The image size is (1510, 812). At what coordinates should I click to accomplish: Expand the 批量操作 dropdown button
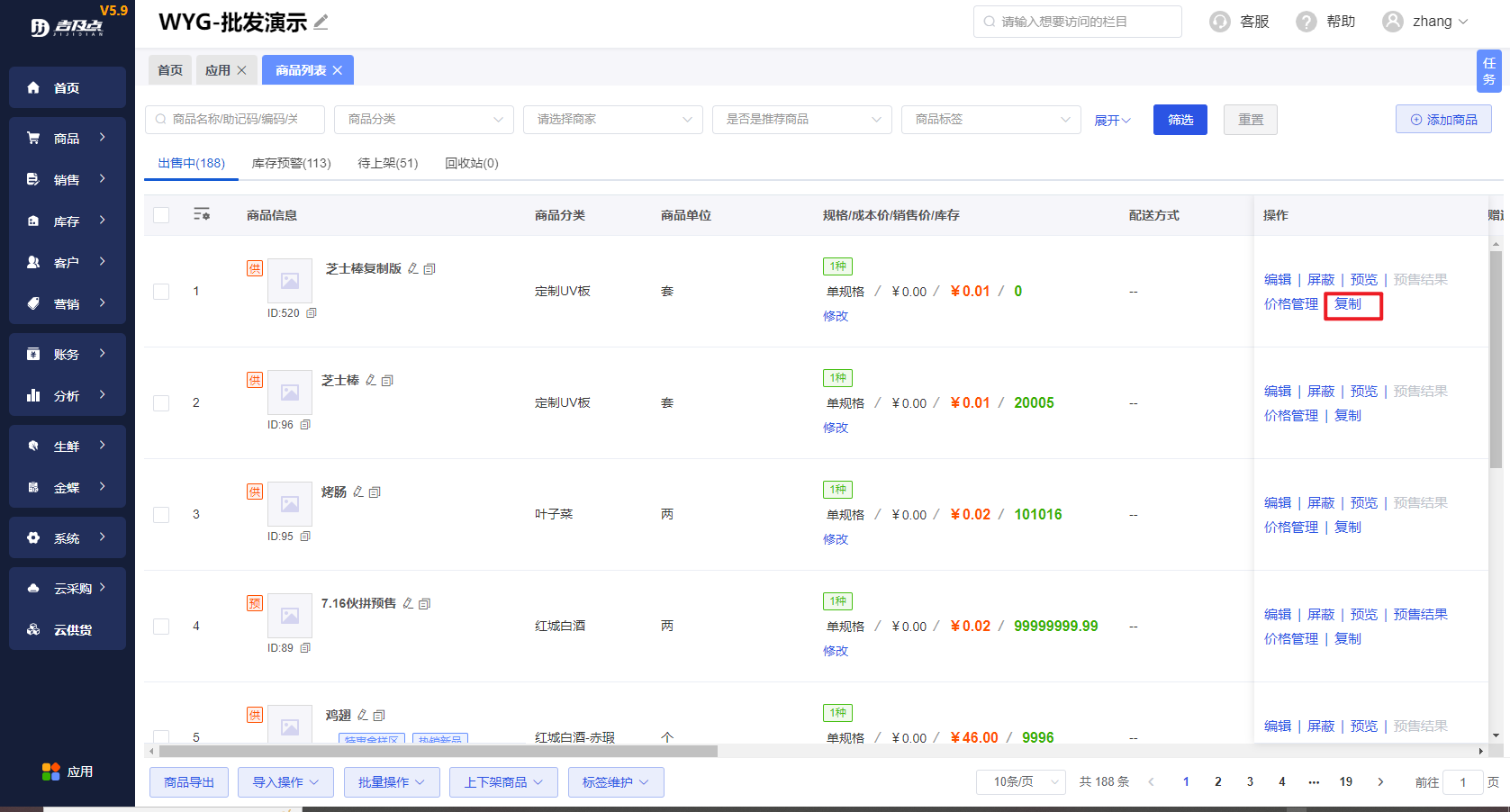click(x=391, y=782)
